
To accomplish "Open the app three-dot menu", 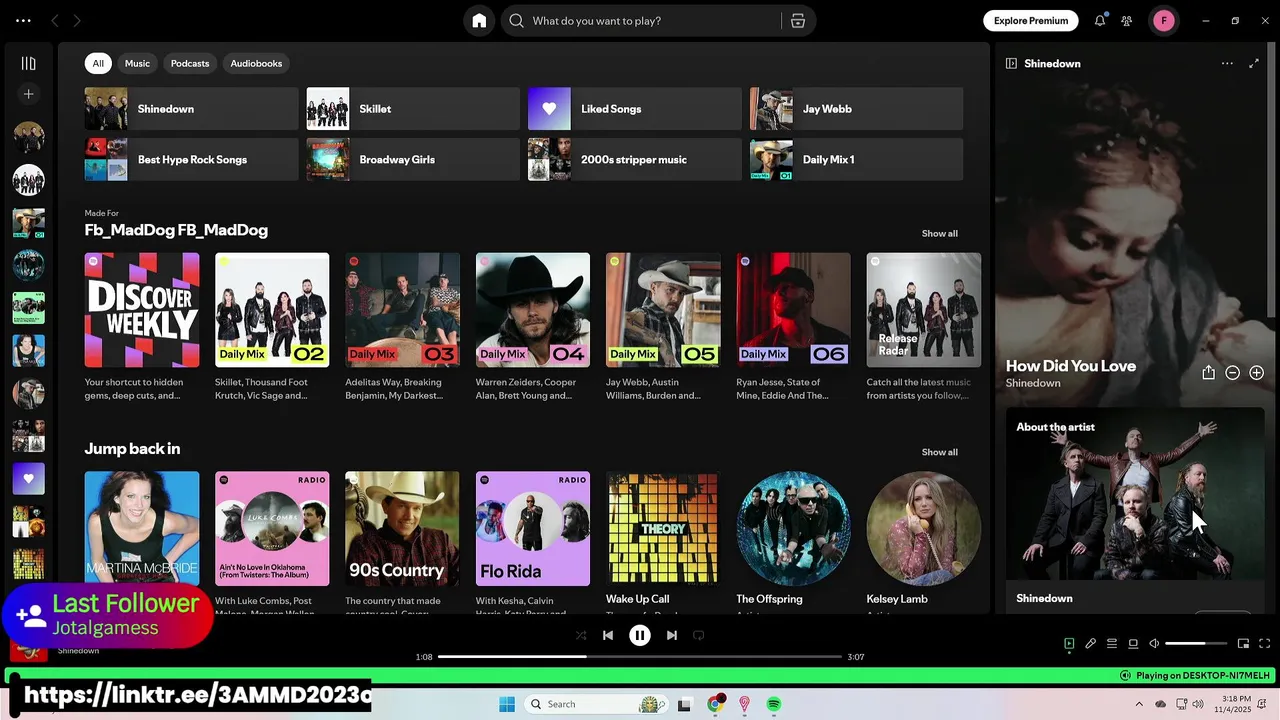I will point(23,21).
